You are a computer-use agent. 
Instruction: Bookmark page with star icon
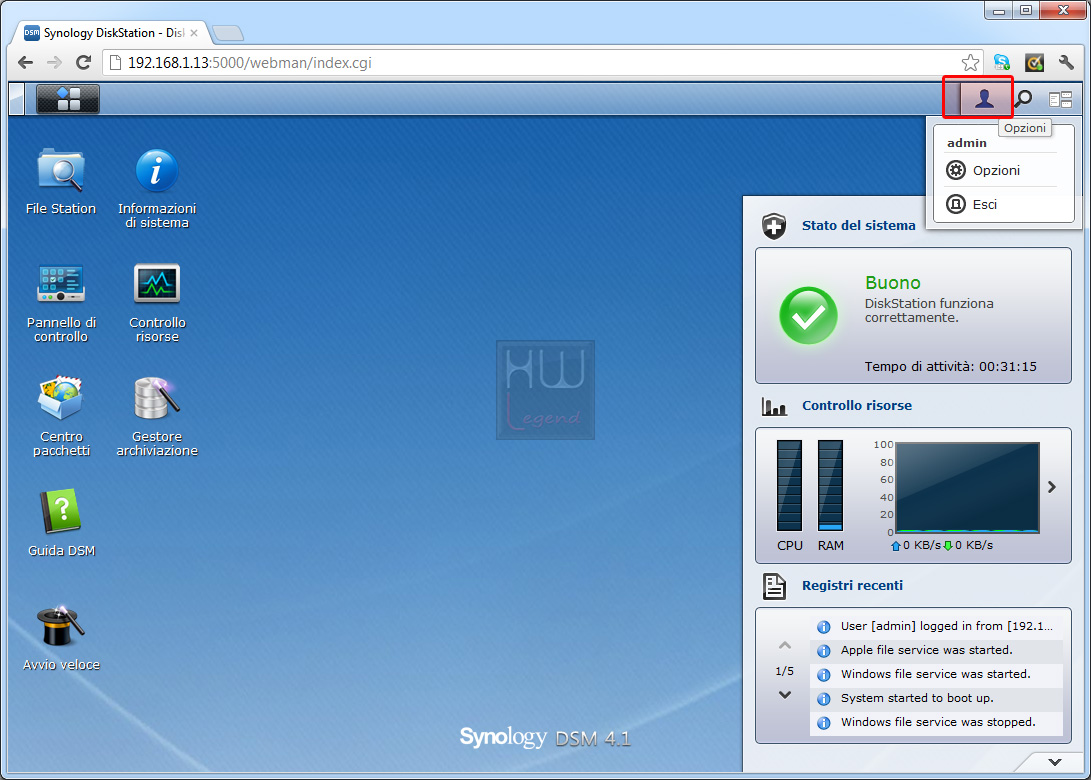pyautogui.click(x=970, y=63)
